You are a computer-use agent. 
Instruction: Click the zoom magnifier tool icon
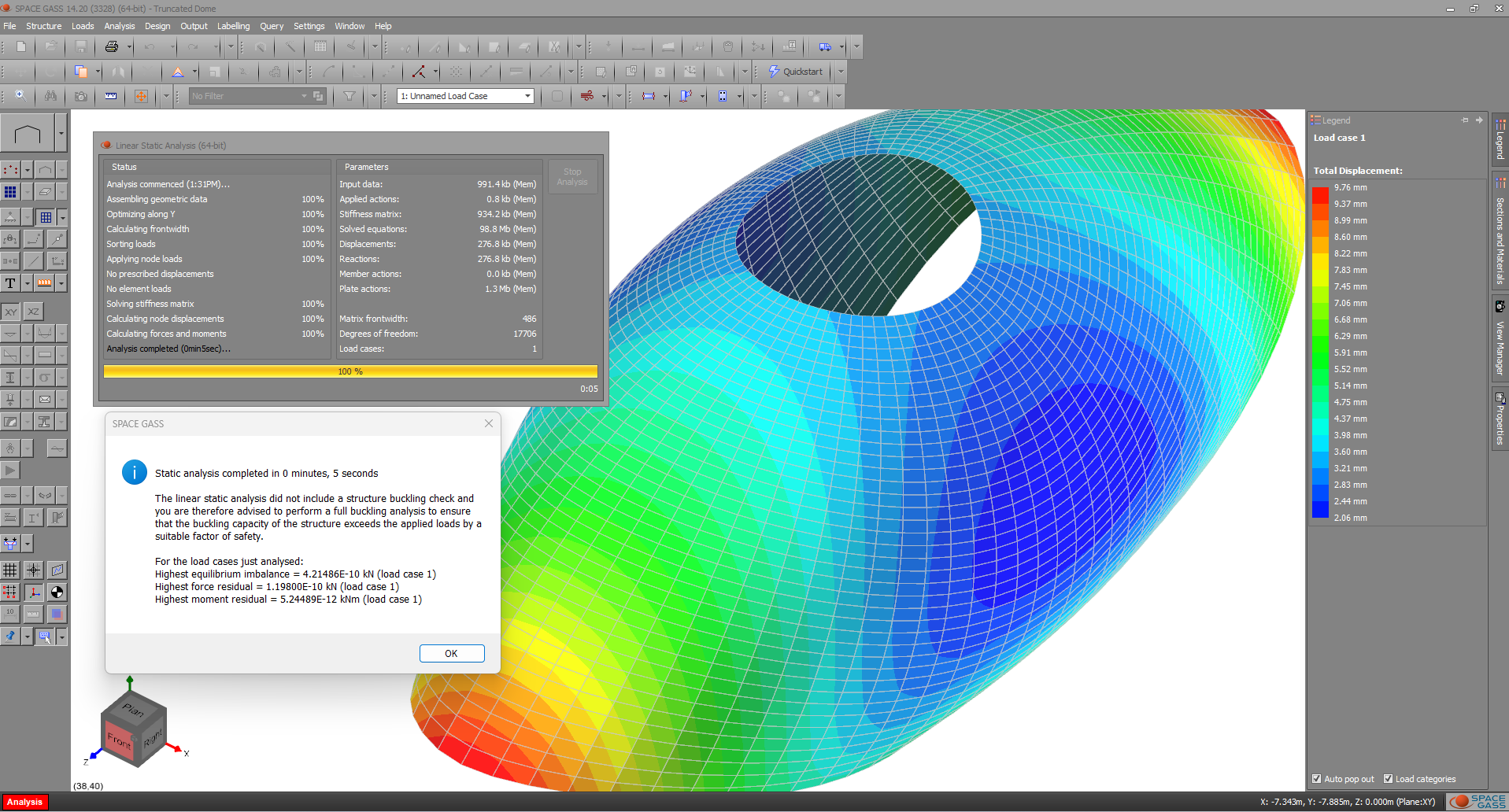(21, 96)
